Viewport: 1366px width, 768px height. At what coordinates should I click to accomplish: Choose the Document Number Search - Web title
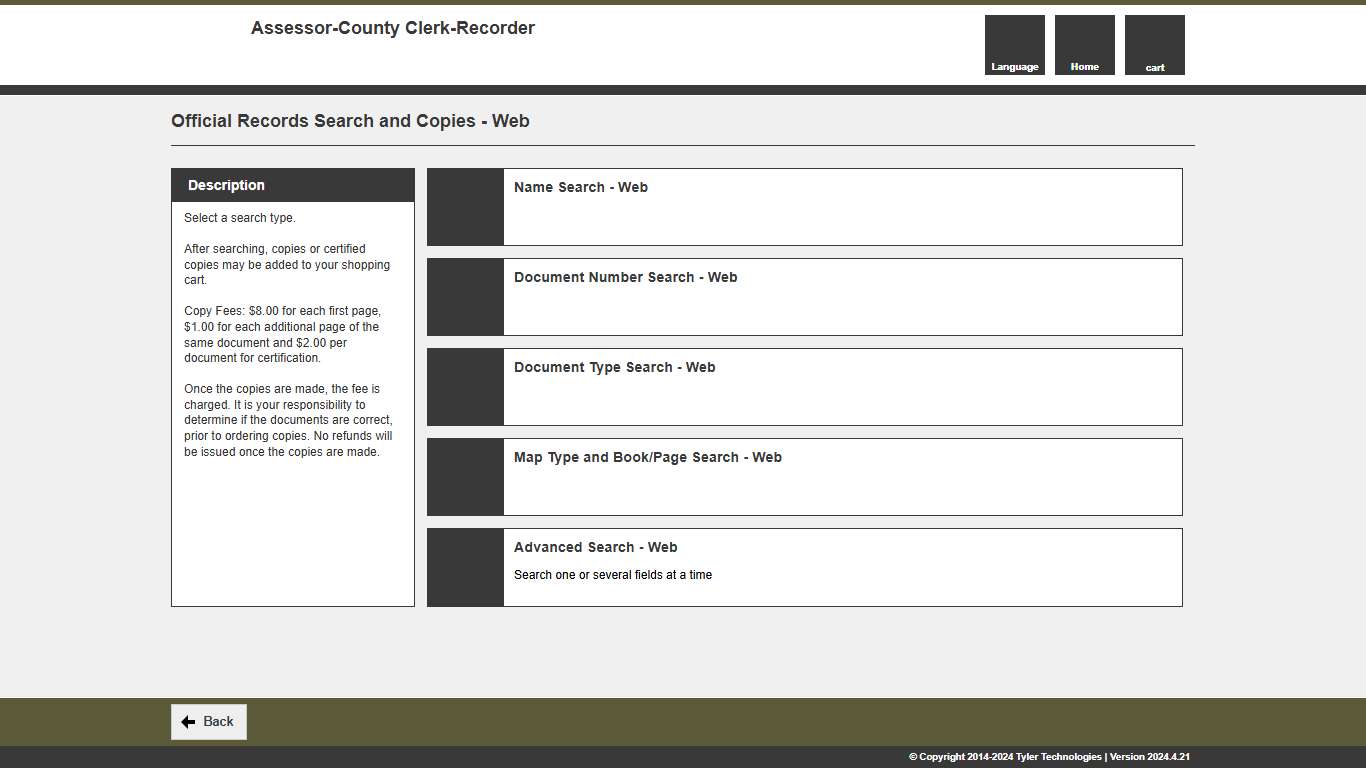(x=625, y=277)
